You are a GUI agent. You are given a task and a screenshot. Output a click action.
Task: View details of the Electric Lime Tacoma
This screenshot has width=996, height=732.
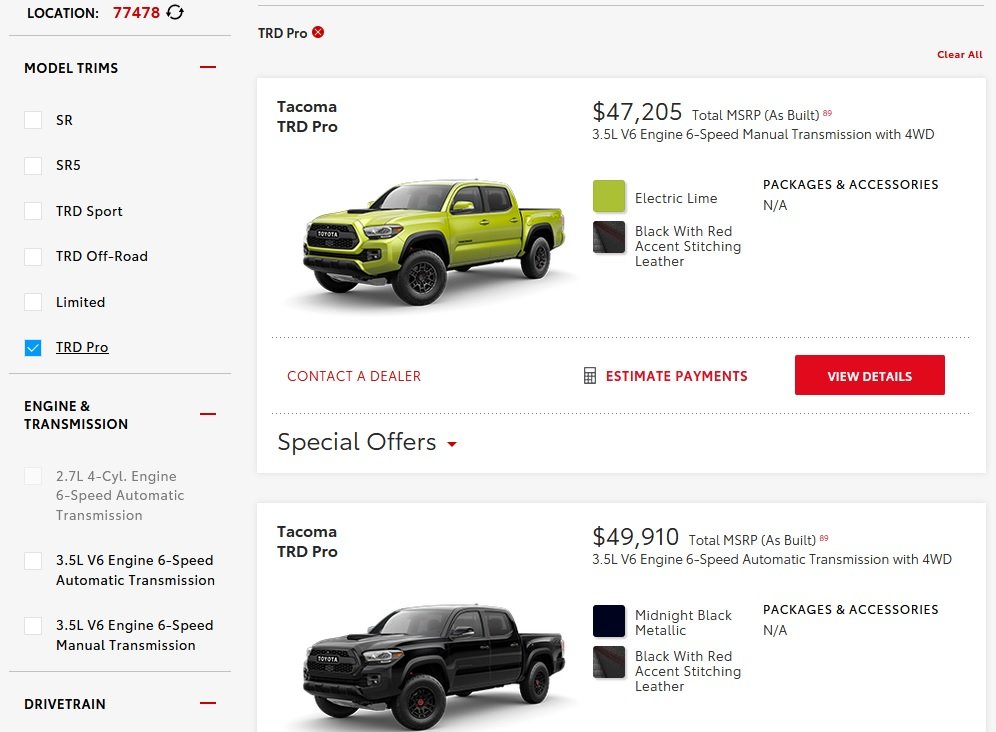870,375
